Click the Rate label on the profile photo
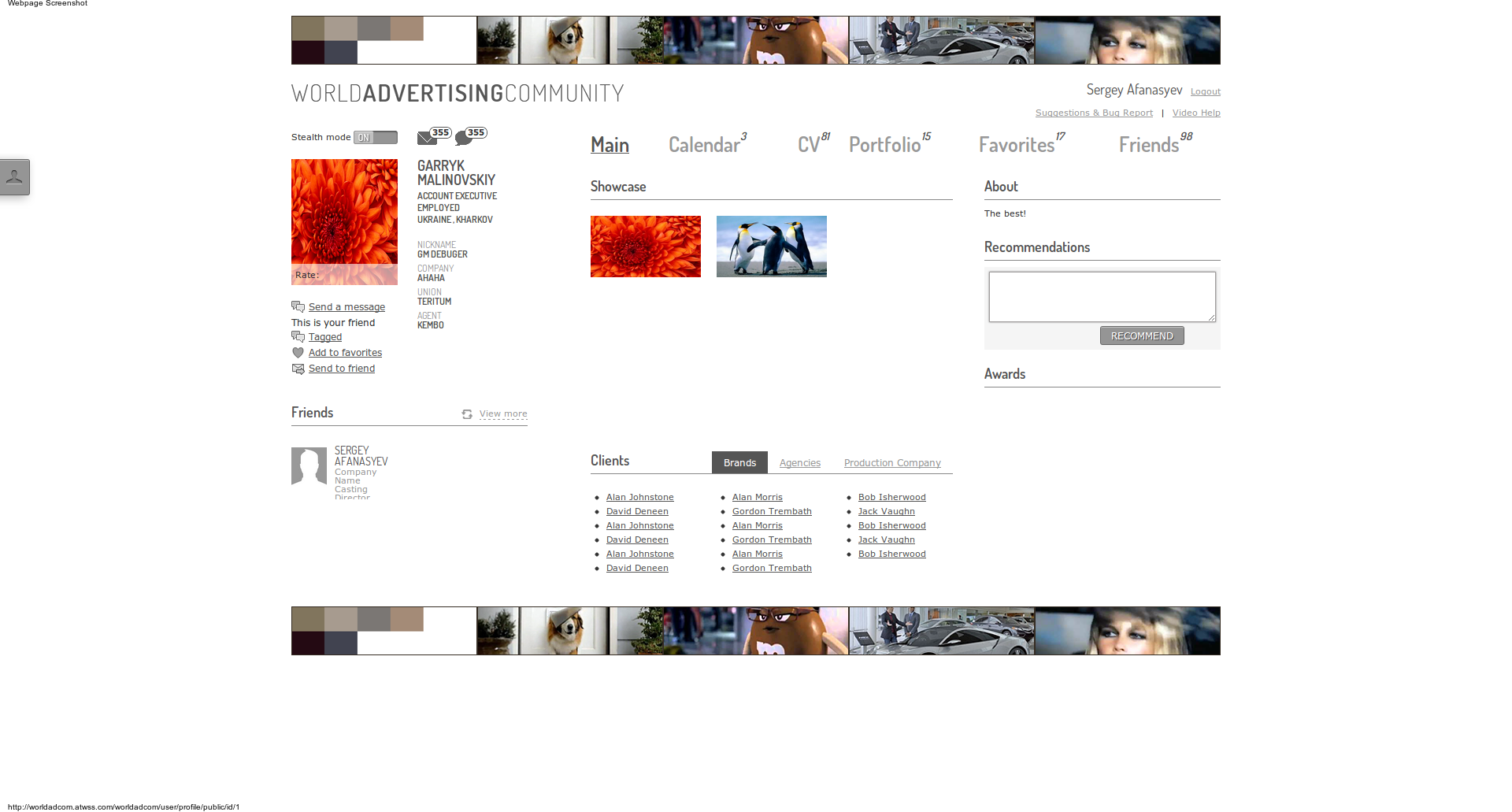The width and height of the screenshot is (1512, 812). (307, 275)
